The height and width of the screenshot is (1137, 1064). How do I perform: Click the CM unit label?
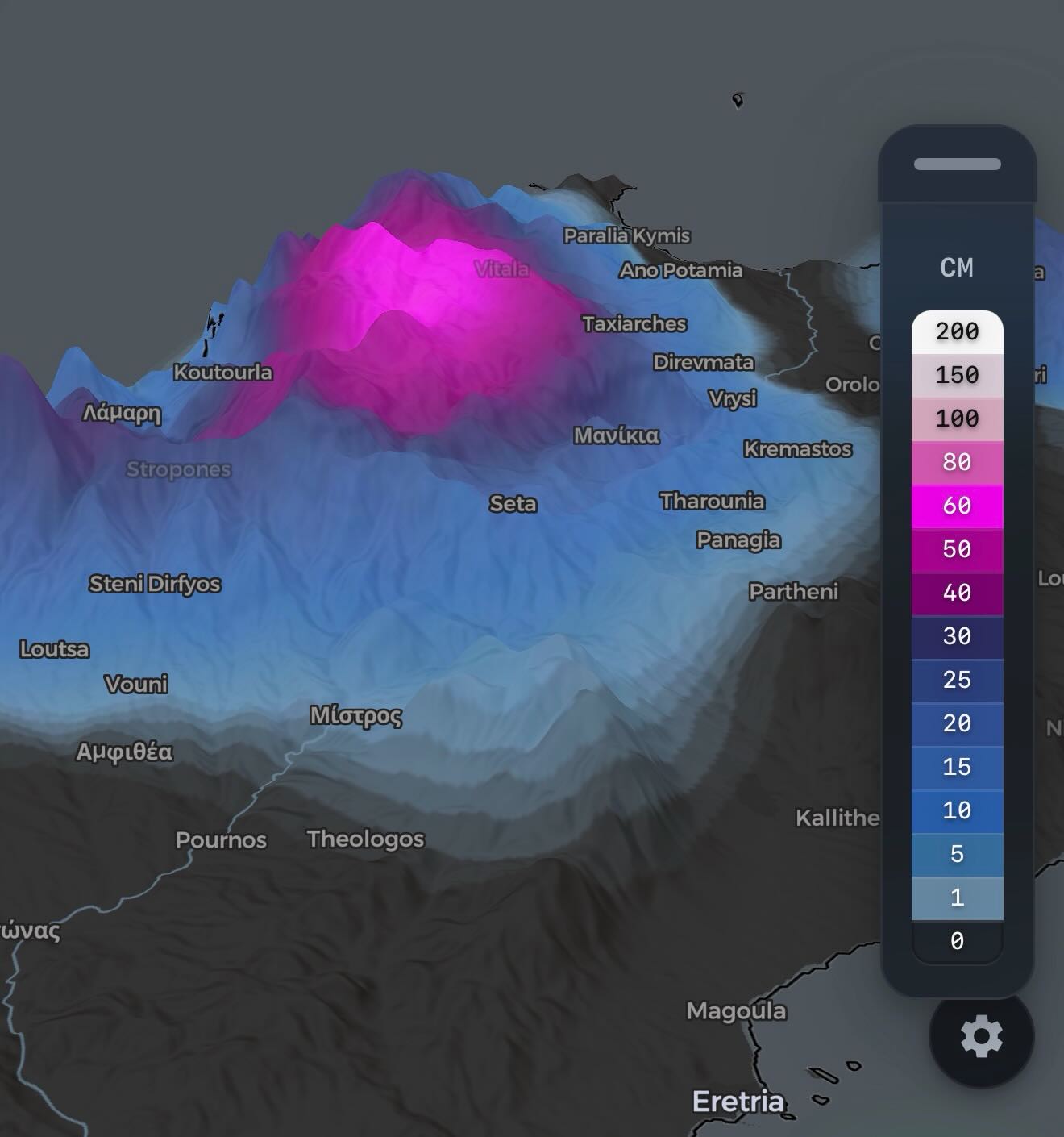(957, 268)
